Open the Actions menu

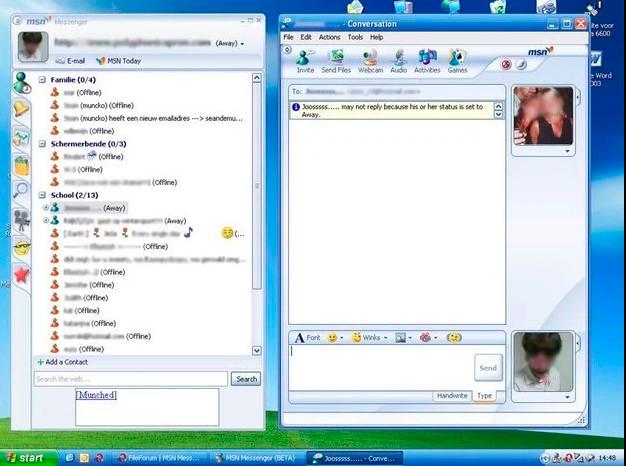329,37
